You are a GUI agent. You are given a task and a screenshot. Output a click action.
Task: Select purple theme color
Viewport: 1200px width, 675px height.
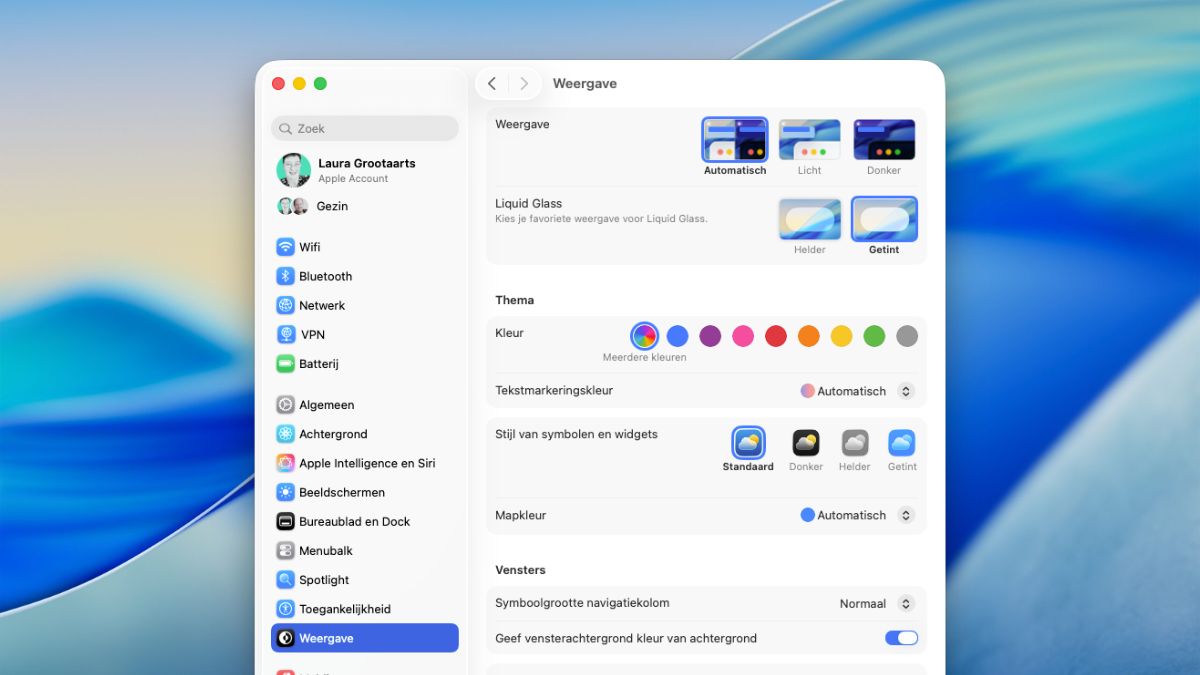point(710,336)
